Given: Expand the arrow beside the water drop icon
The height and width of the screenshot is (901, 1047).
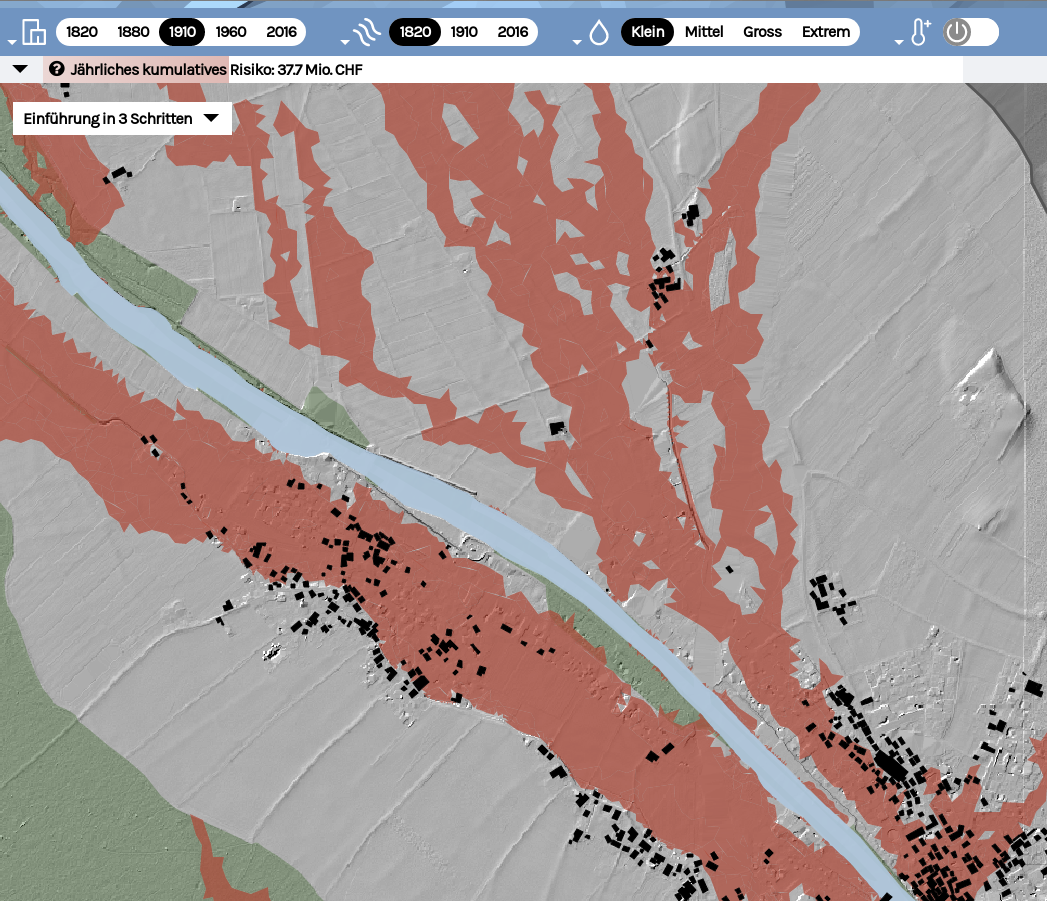Looking at the screenshot, I should tap(577, 42).
